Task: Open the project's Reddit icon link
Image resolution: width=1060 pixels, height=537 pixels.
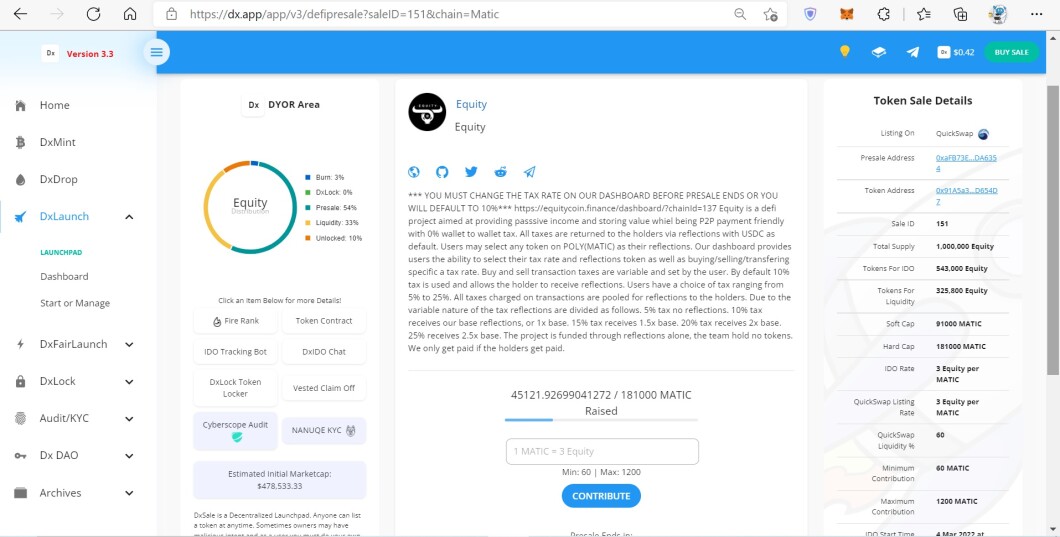Action: point(500,172)
